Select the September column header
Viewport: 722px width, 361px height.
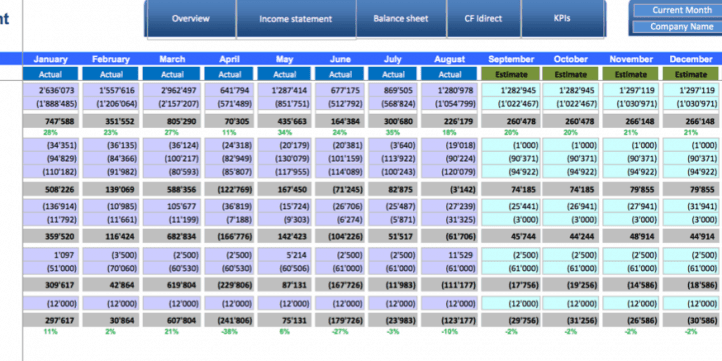511,59
